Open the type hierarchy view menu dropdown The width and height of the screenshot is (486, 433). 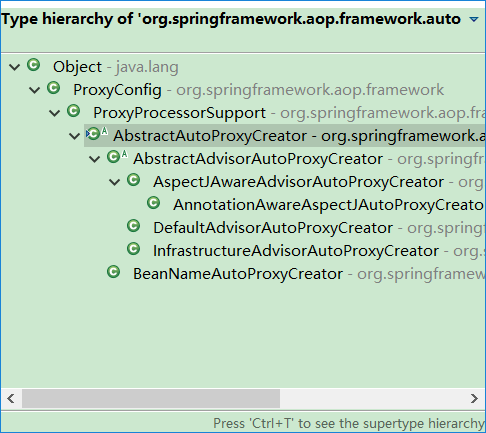474,19
